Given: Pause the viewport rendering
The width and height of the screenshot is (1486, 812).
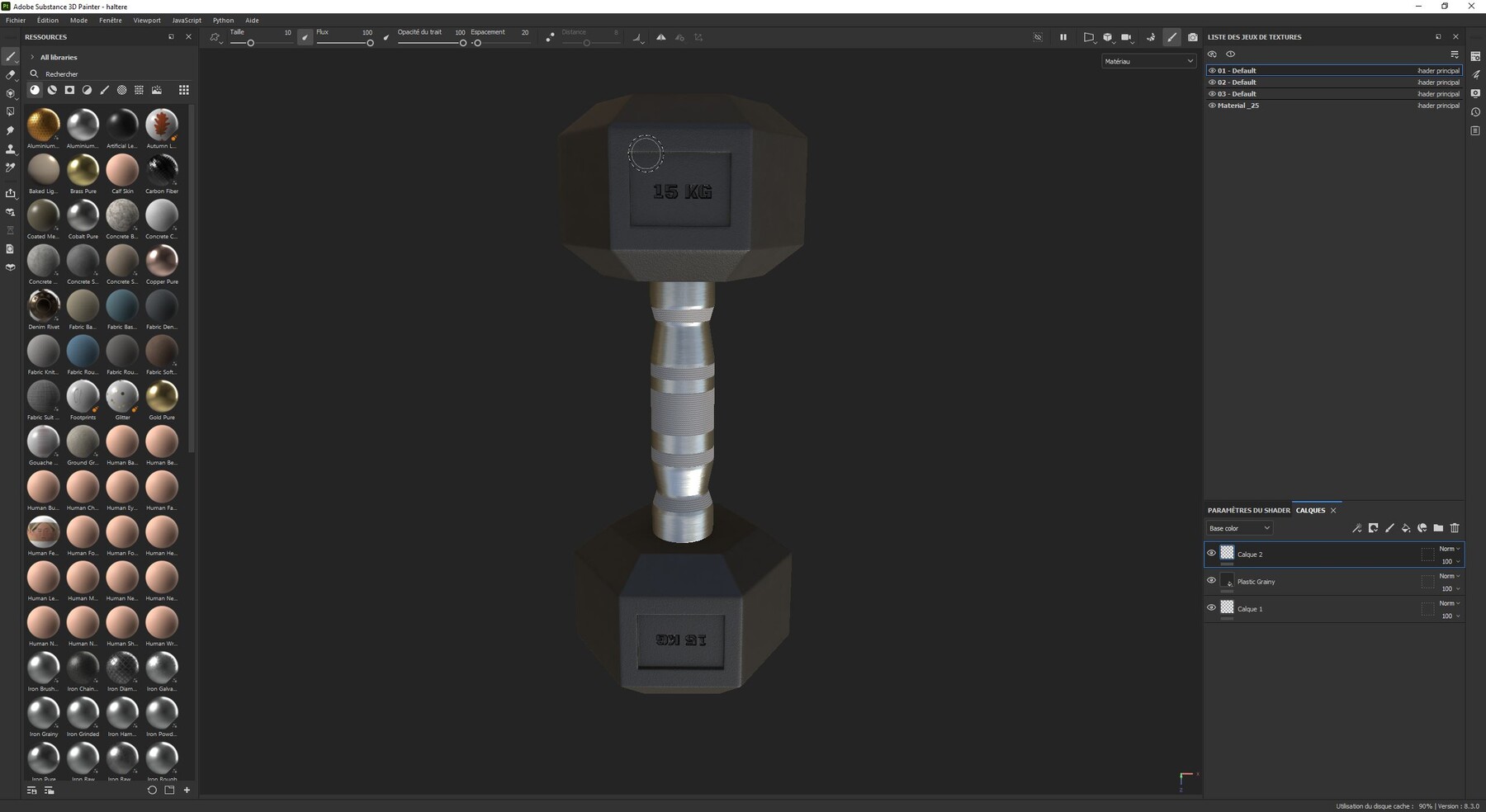Looking at the screenshot, I should [x=1063, y=37].
